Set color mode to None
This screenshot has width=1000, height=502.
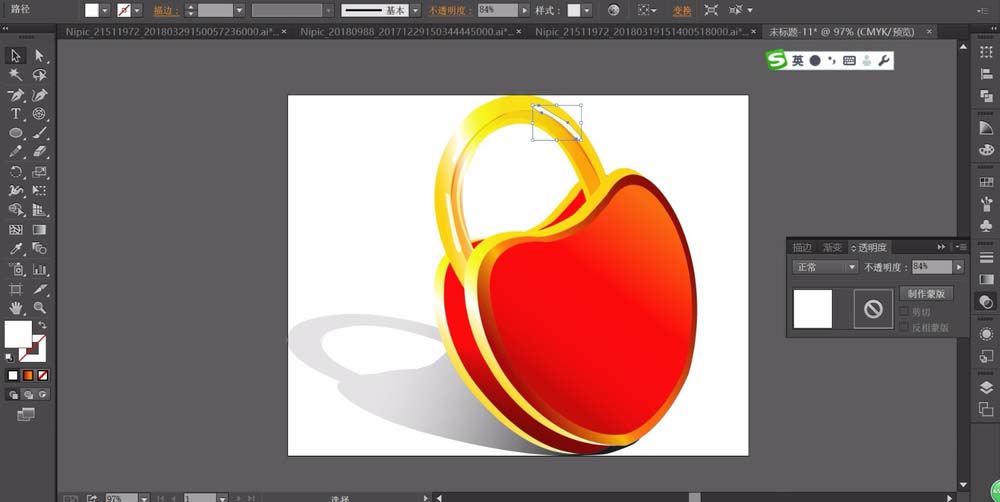click(x=43, y=376)
